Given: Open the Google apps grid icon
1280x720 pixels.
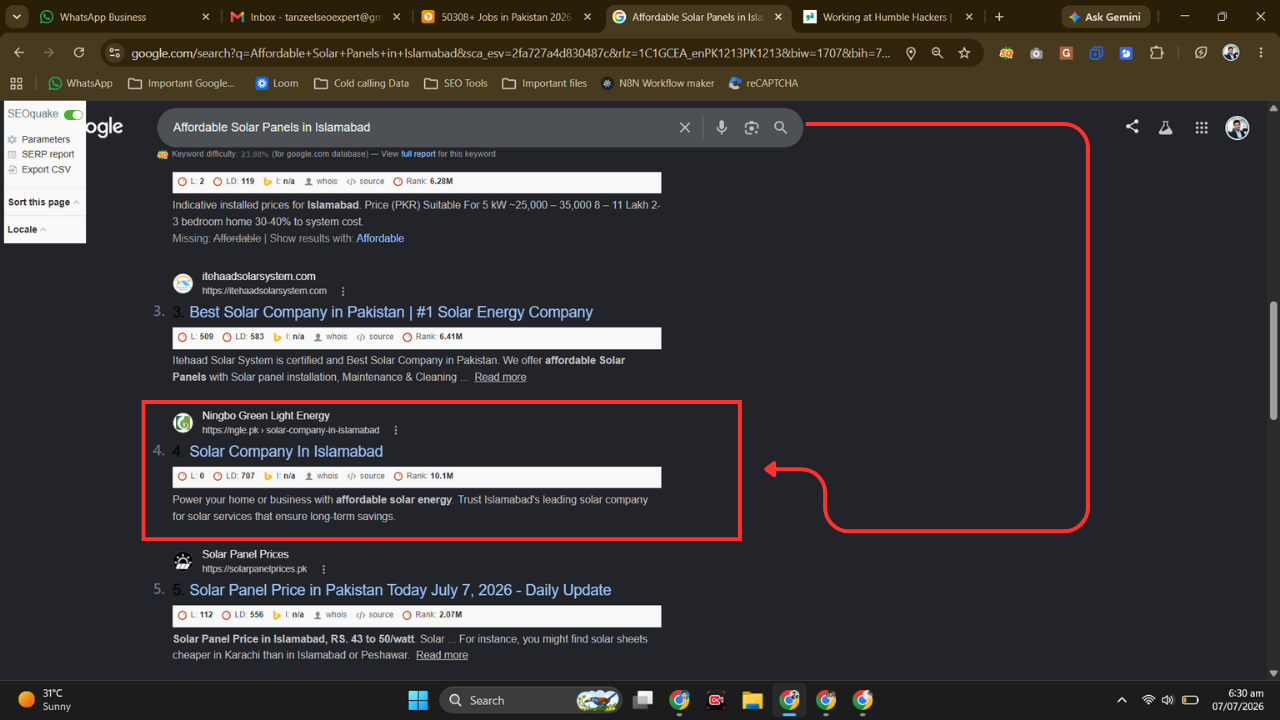Looking at the screenshot, I should tap(1201, 127).
